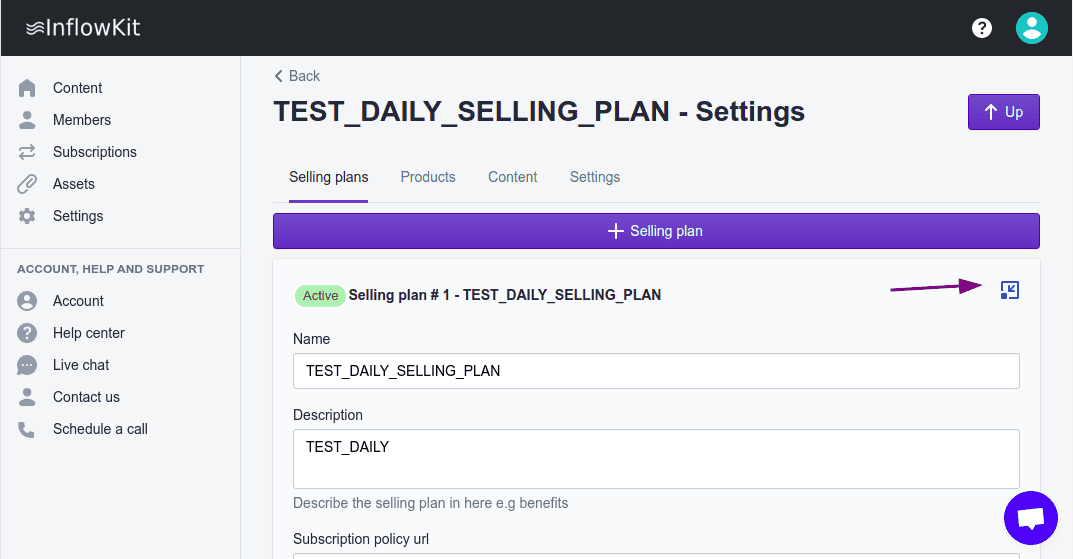Select the Selling plans tab
This screenshot has width=1073, height=559.
[x=329, y=177]
